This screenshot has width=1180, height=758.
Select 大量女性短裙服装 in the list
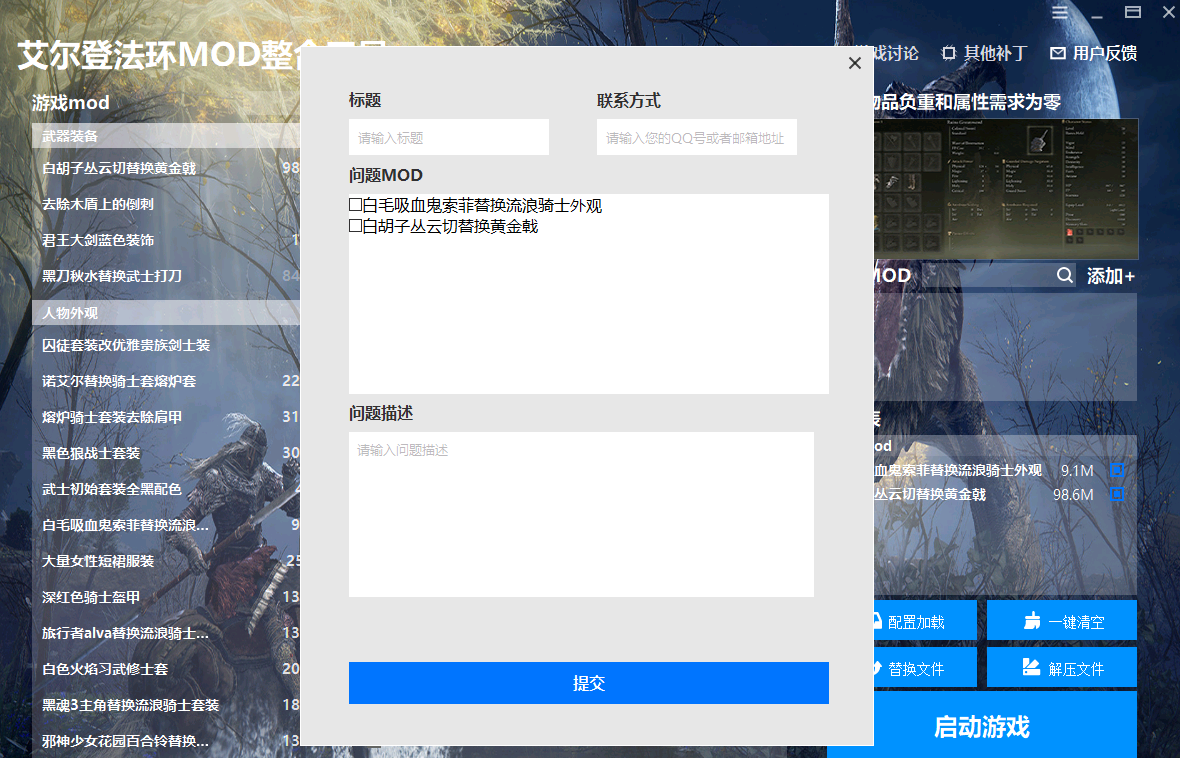coord(98,562)
